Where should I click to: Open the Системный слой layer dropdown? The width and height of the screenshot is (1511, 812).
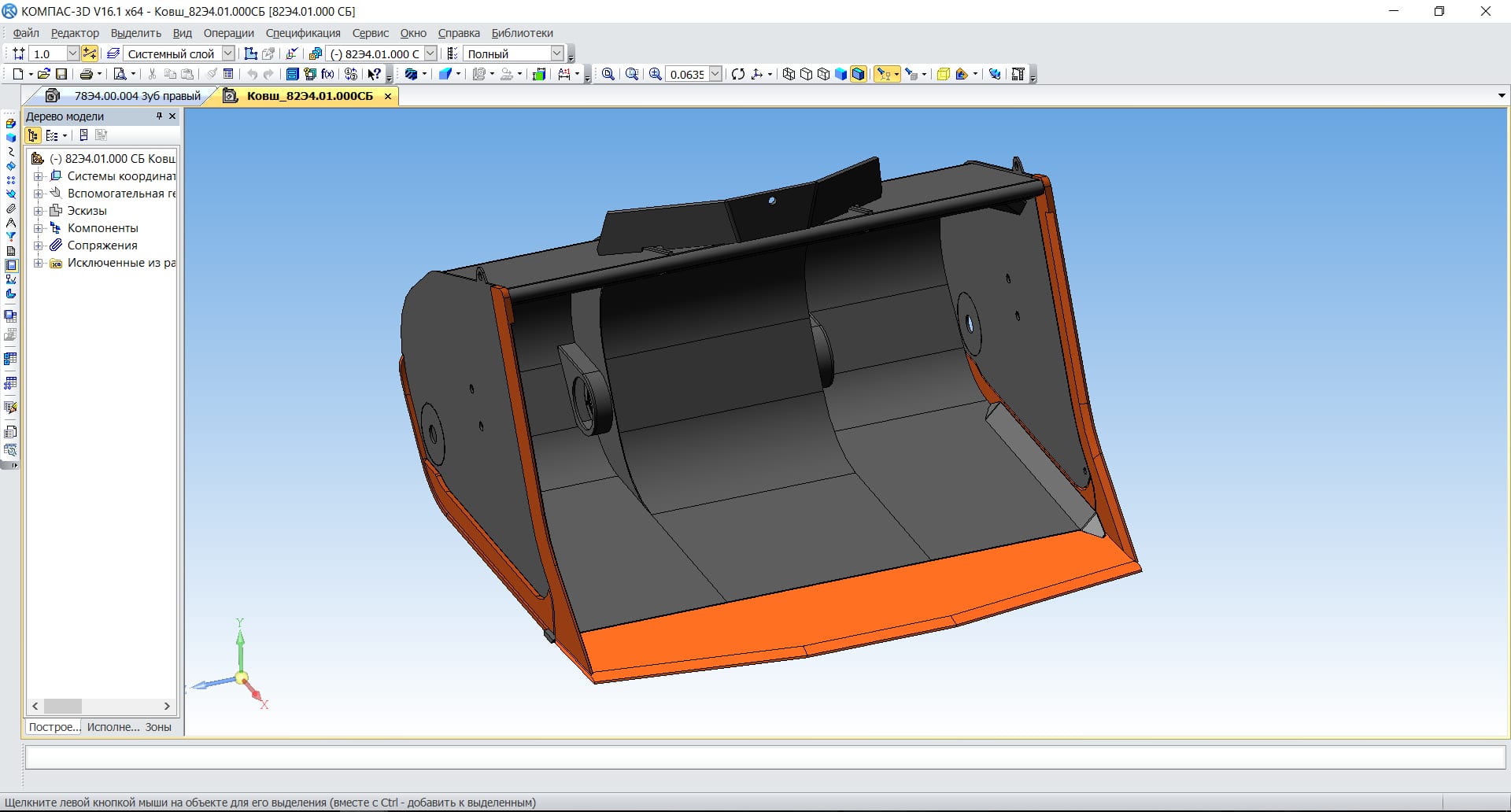(x=227, y=54)
